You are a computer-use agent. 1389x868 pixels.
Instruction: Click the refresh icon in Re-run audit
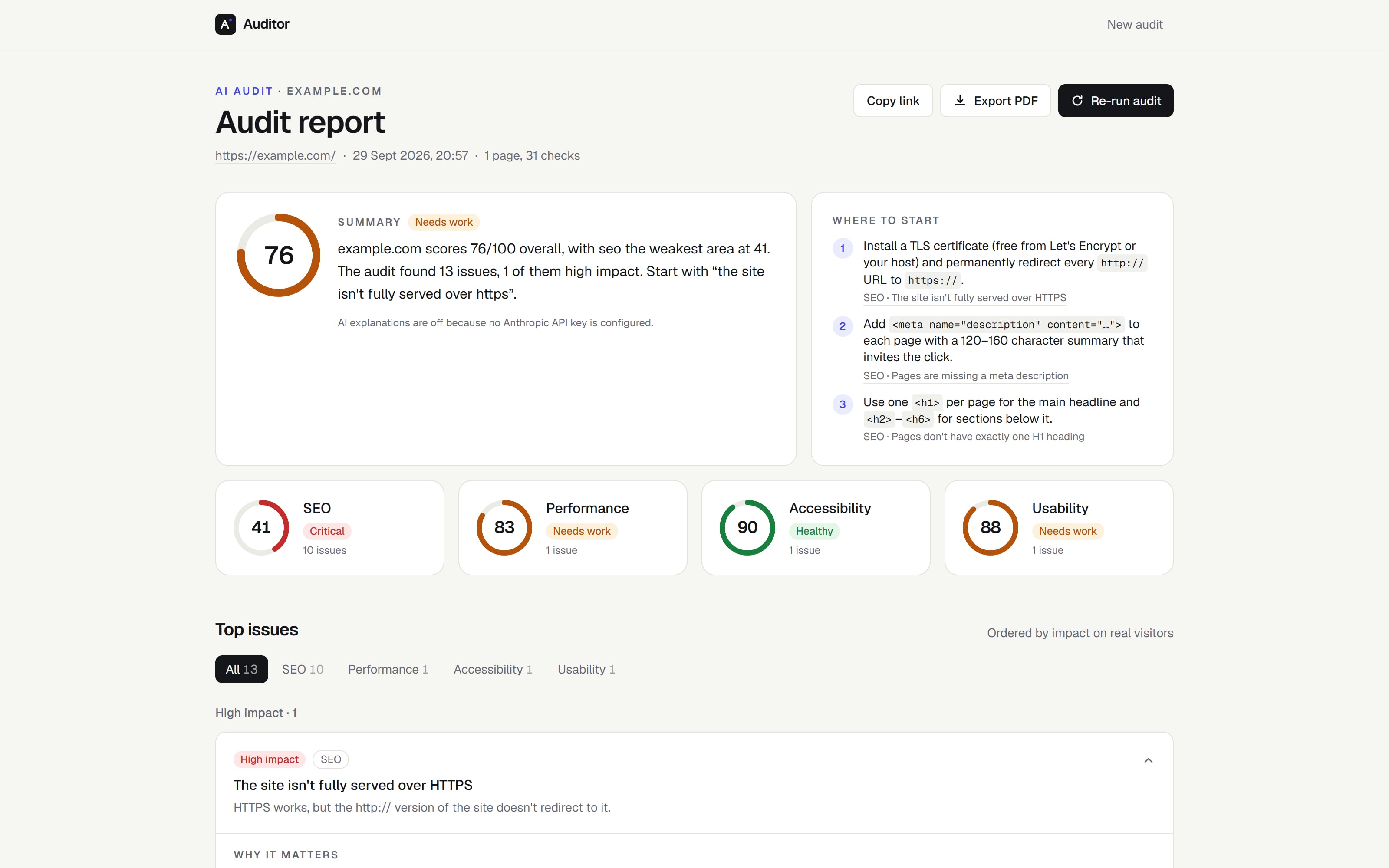pos(1077,100)
